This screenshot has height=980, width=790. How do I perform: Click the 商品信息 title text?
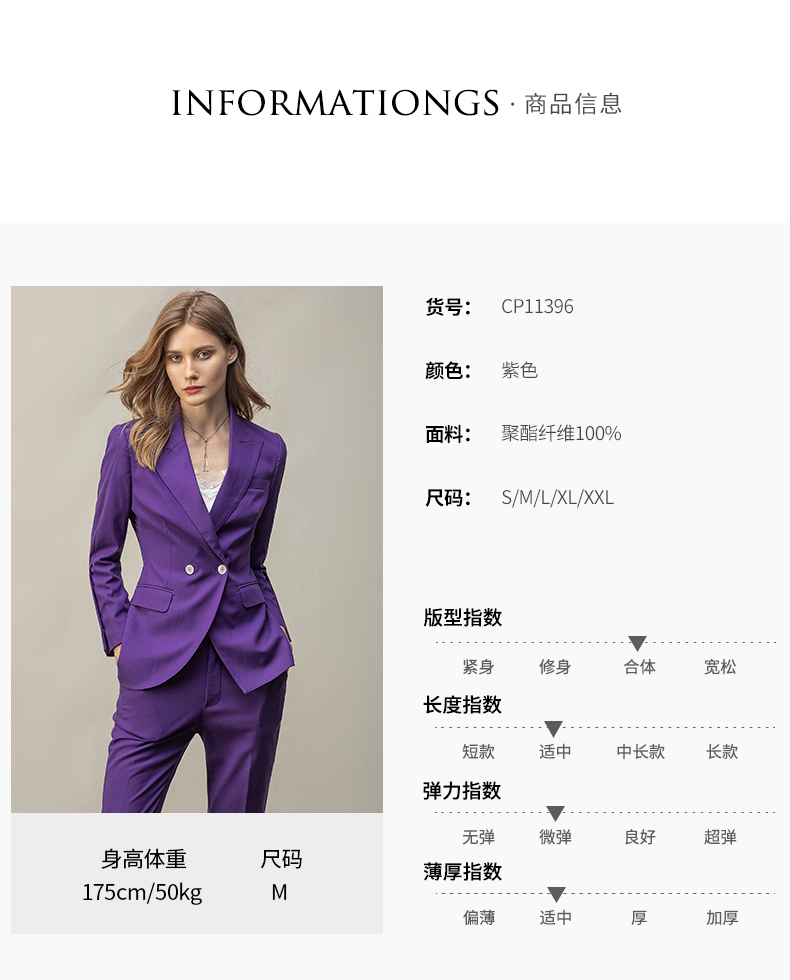pos(573,104)
